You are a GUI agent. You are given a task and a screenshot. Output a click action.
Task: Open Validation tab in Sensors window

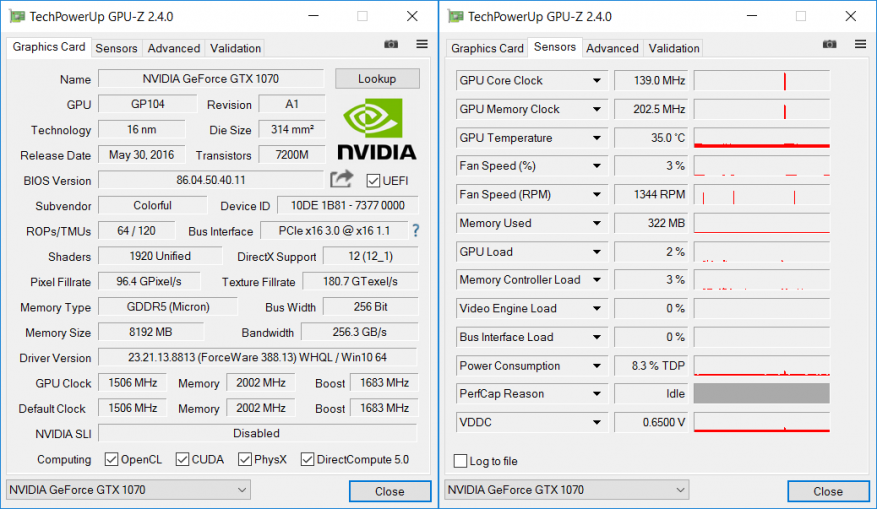point(674,48)
